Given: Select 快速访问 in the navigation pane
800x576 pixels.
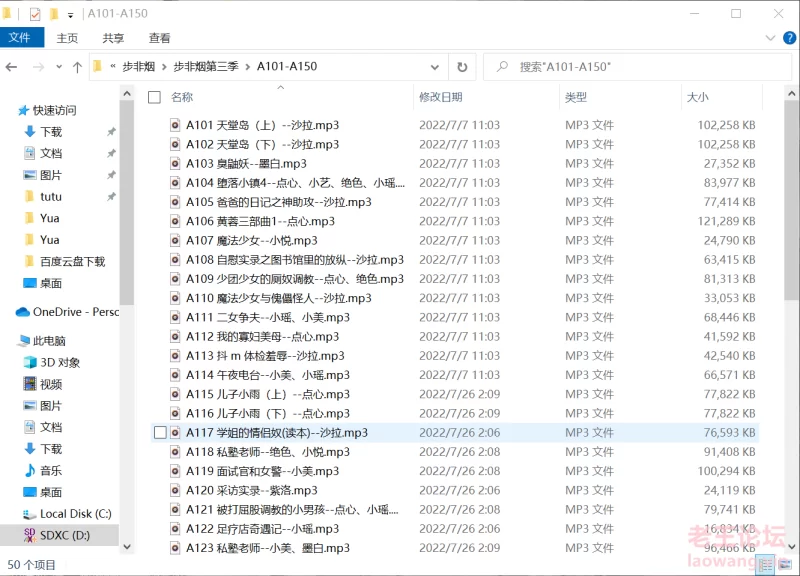Looking at the screenshot, I should click(55, 110).
